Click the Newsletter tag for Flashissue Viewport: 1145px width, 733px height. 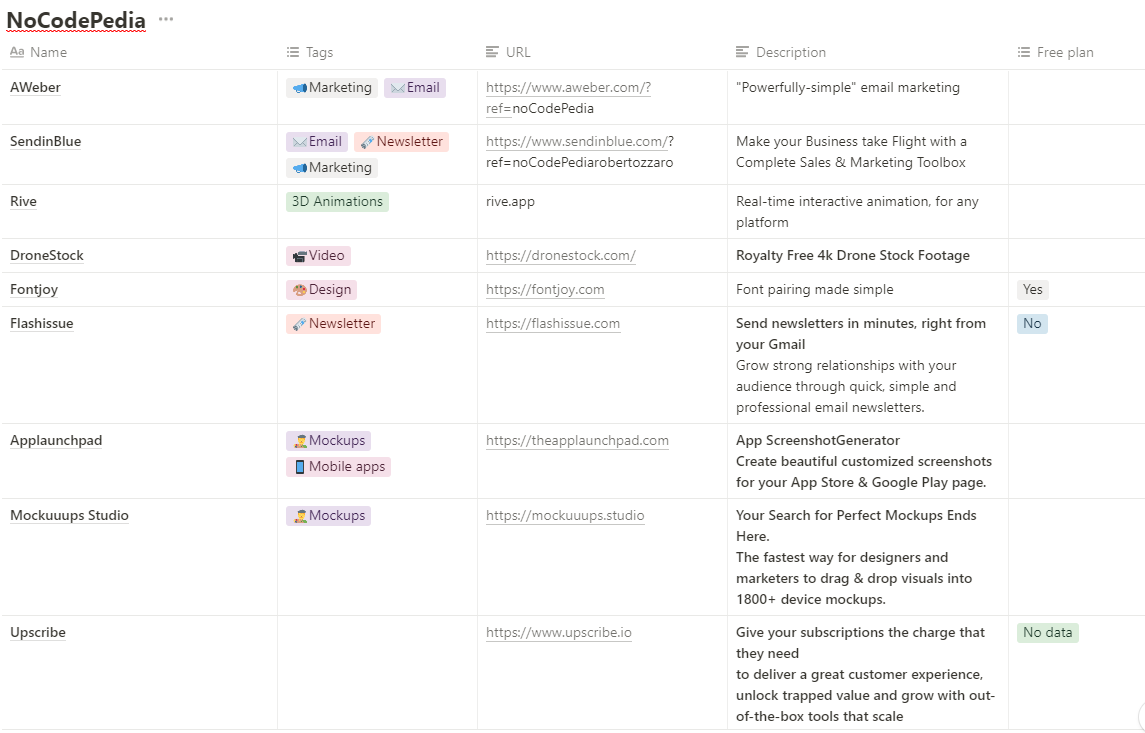click(334, 323)
